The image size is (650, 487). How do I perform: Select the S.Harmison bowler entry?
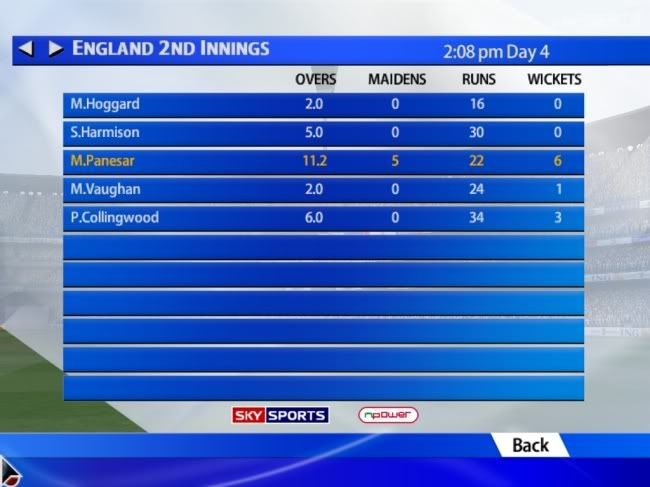click(323, 133)
